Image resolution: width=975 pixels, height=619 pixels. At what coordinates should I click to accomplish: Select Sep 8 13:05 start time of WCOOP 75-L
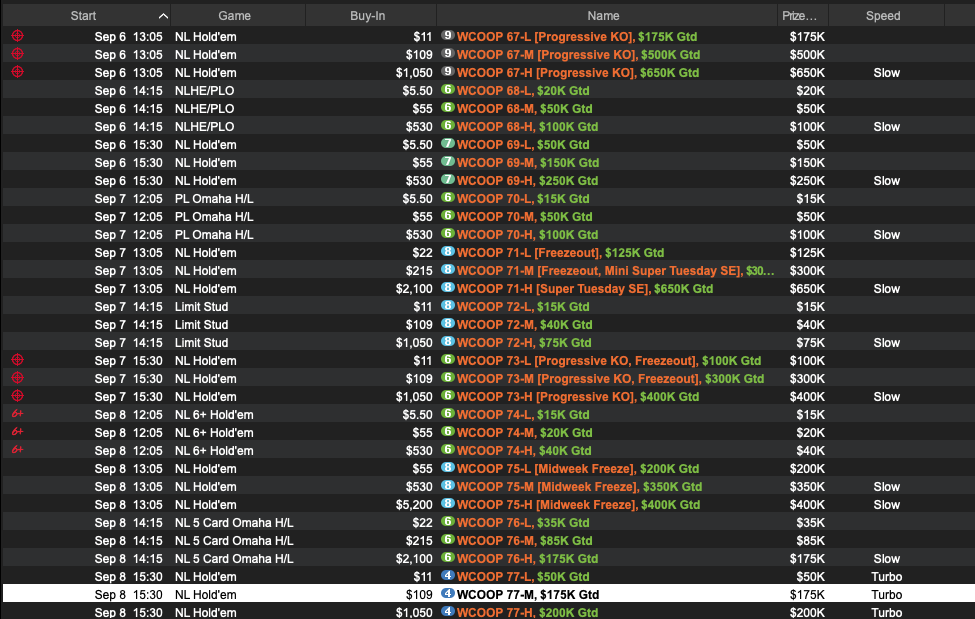point(129,468)
